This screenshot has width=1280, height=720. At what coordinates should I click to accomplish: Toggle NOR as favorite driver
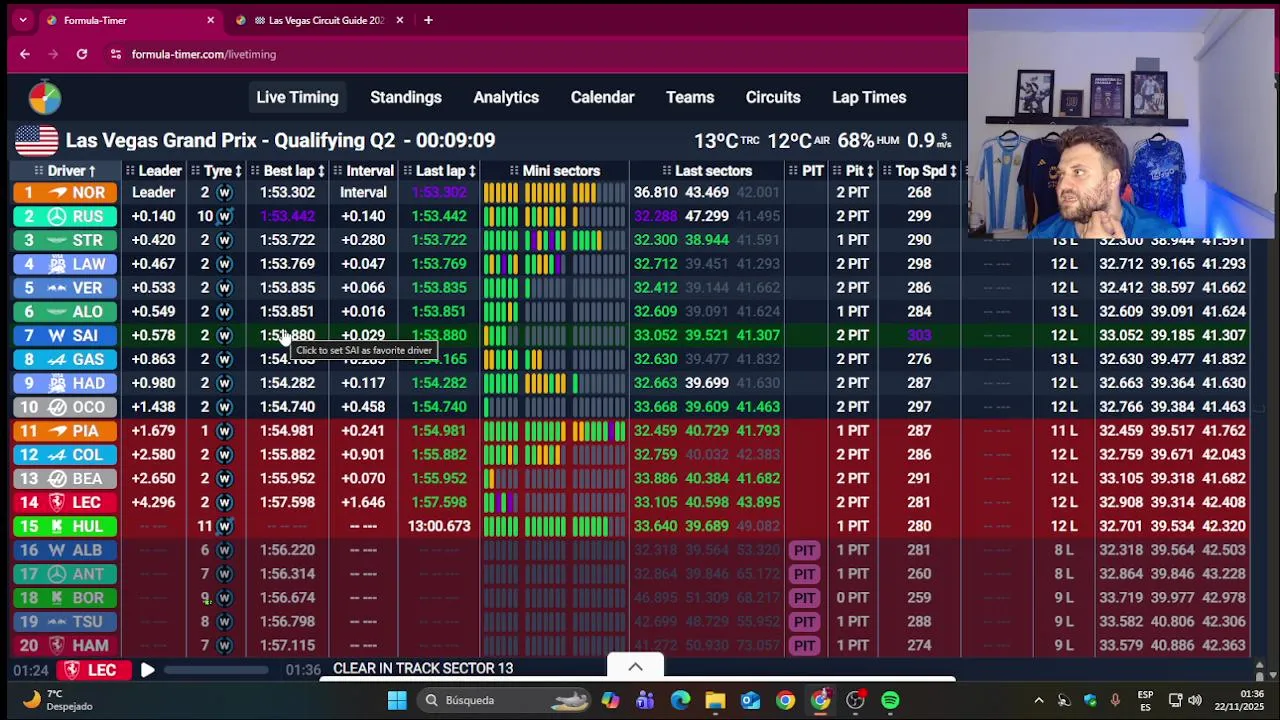point(66,193)
